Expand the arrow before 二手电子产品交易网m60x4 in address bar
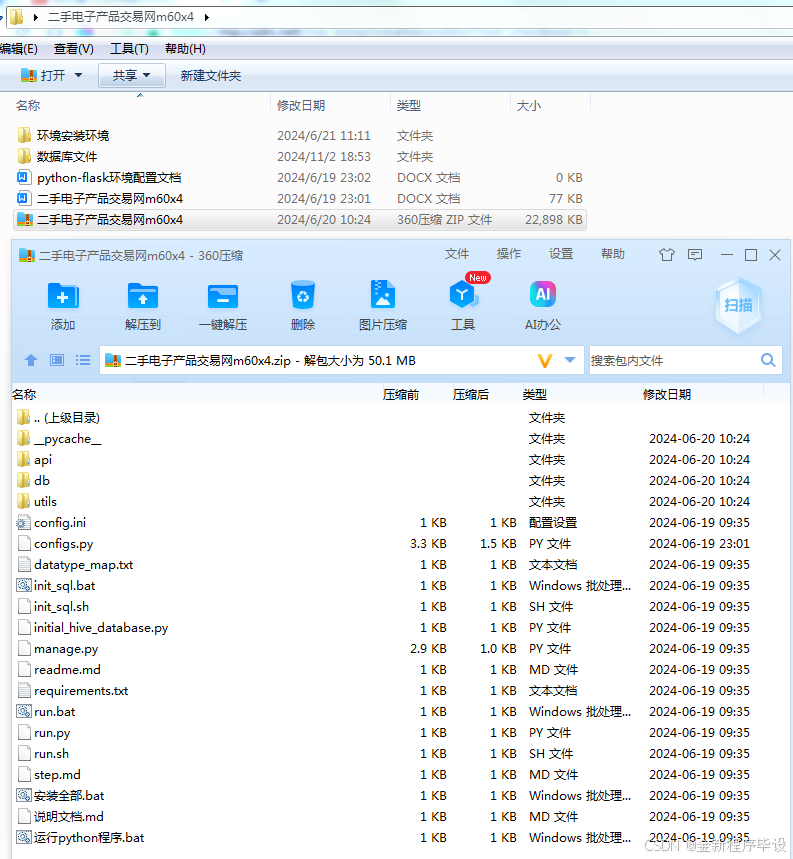This screenshot has height=859, width=793. click(x=36, y=17)
